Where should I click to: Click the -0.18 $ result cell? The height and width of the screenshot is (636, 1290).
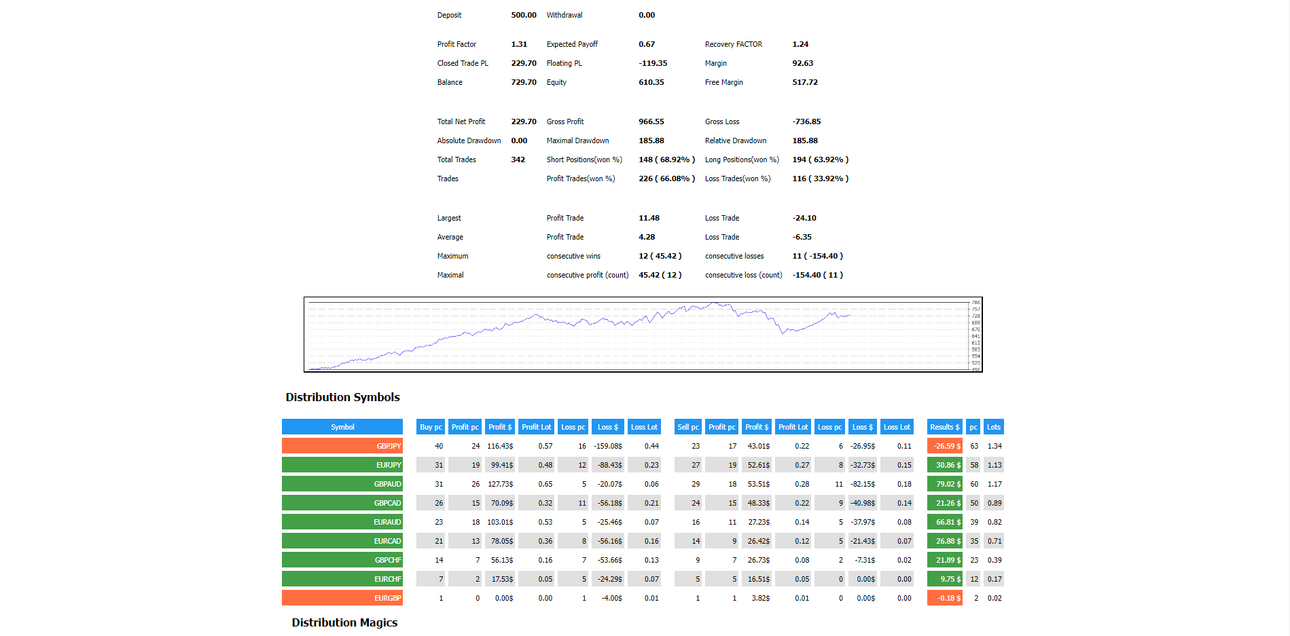pyautogui.click(x=945, y=598)
